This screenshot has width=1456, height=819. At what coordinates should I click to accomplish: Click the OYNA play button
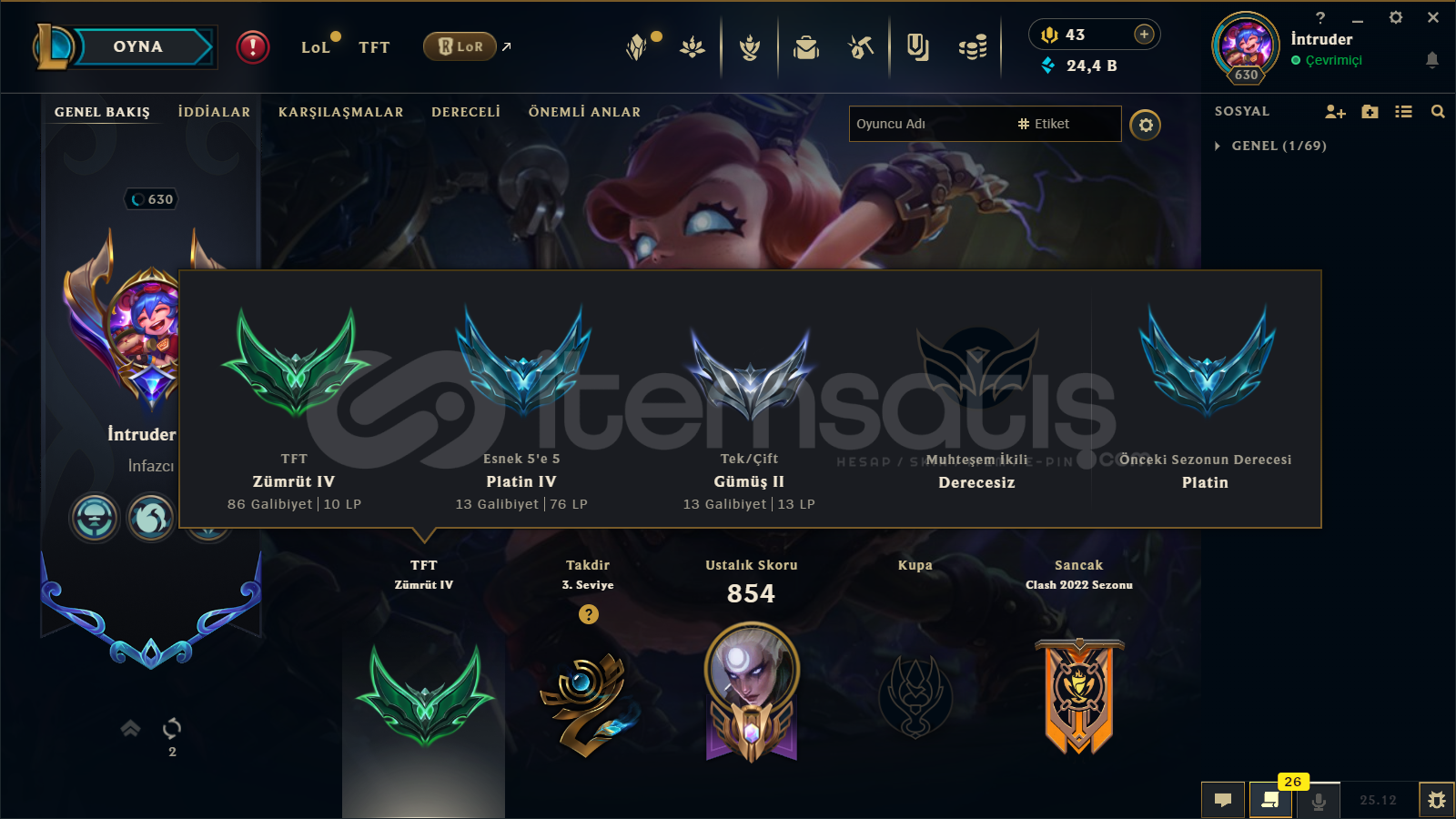click(138, 46)
